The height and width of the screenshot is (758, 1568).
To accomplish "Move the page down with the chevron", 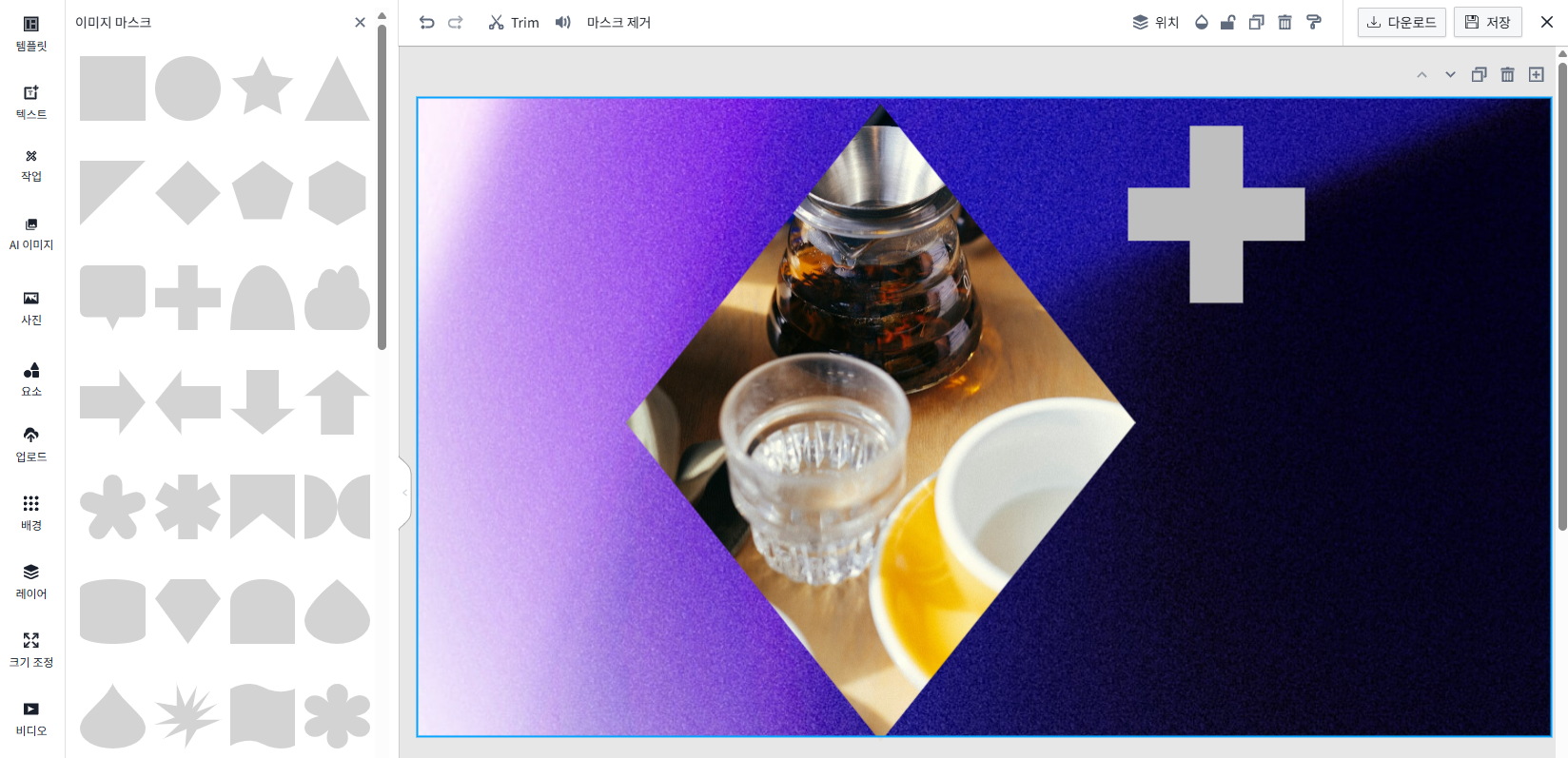I will tap(1450, 75).
